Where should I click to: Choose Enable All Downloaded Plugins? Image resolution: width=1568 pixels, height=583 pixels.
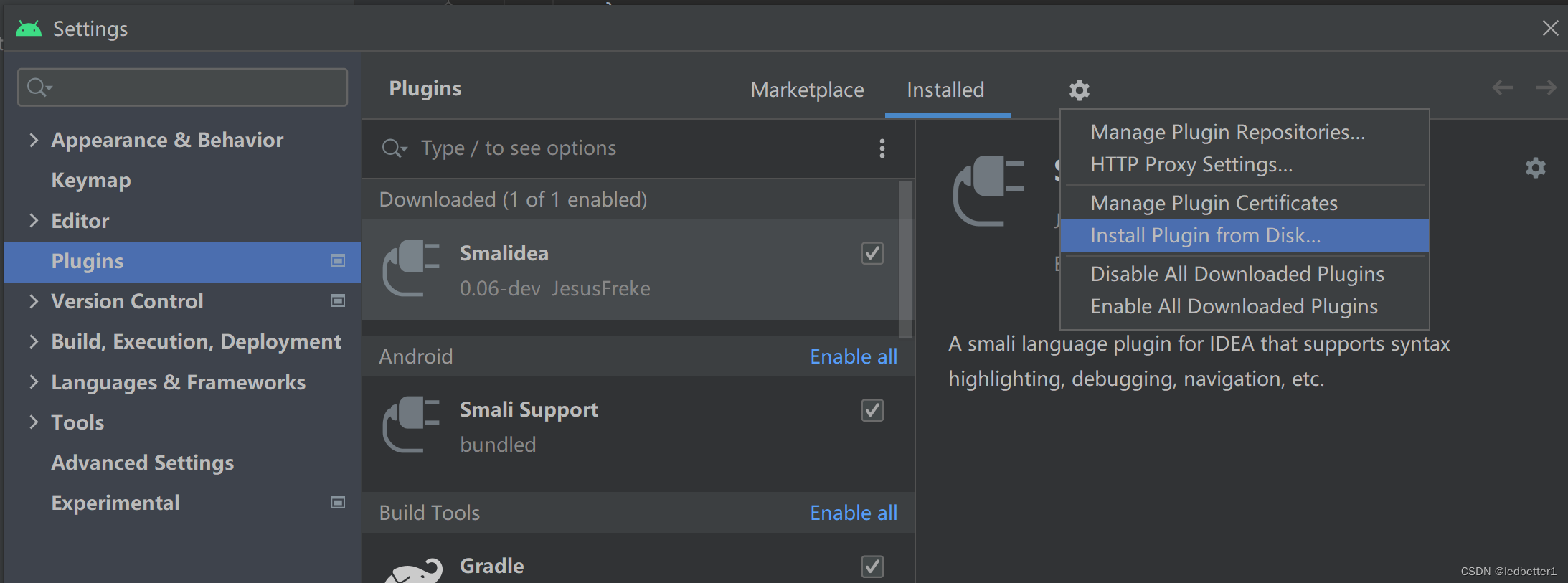coord(1245,306)
